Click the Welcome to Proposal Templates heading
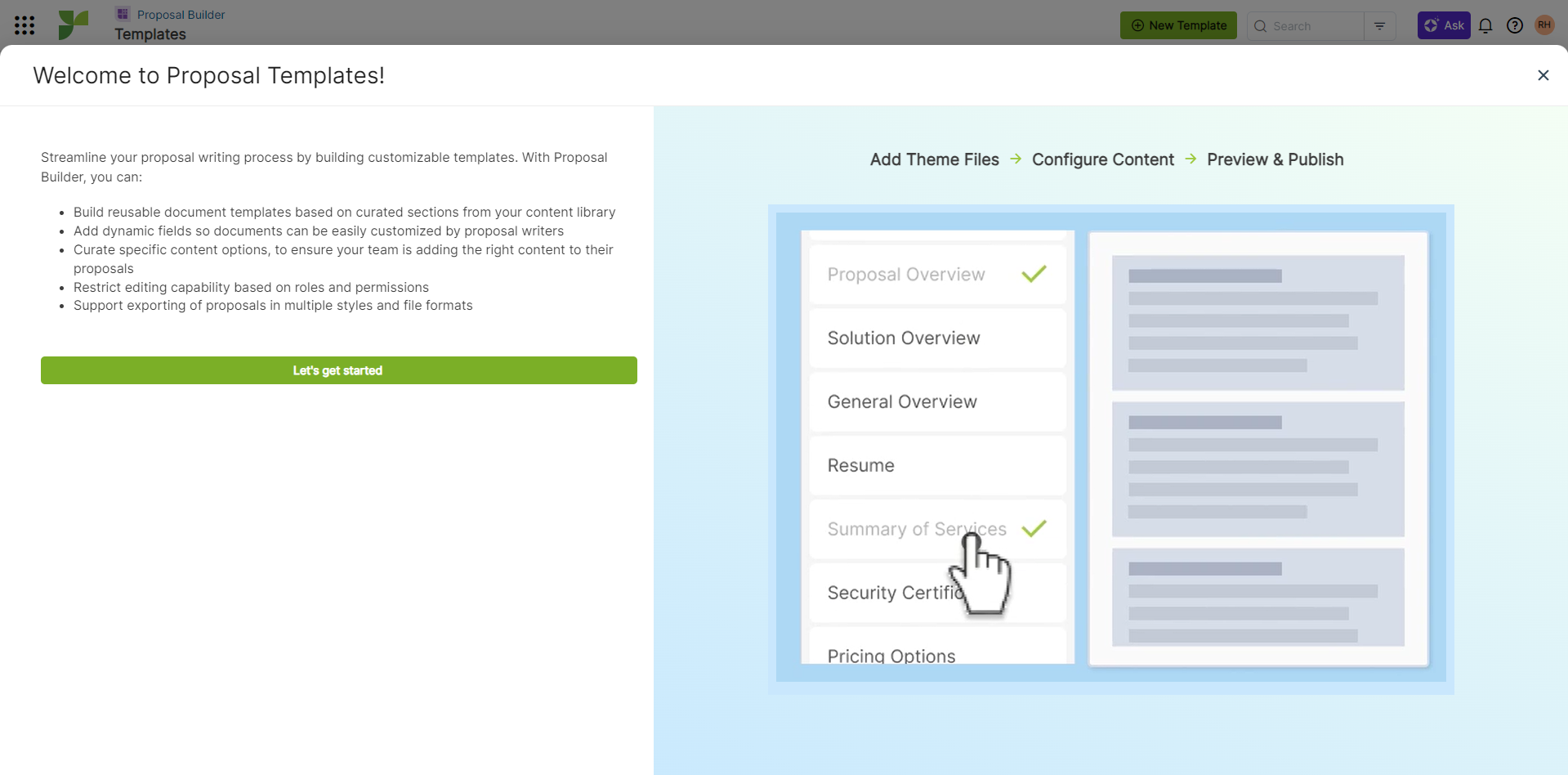Viewport: 1568px width, 775px height. pos(209,75)
